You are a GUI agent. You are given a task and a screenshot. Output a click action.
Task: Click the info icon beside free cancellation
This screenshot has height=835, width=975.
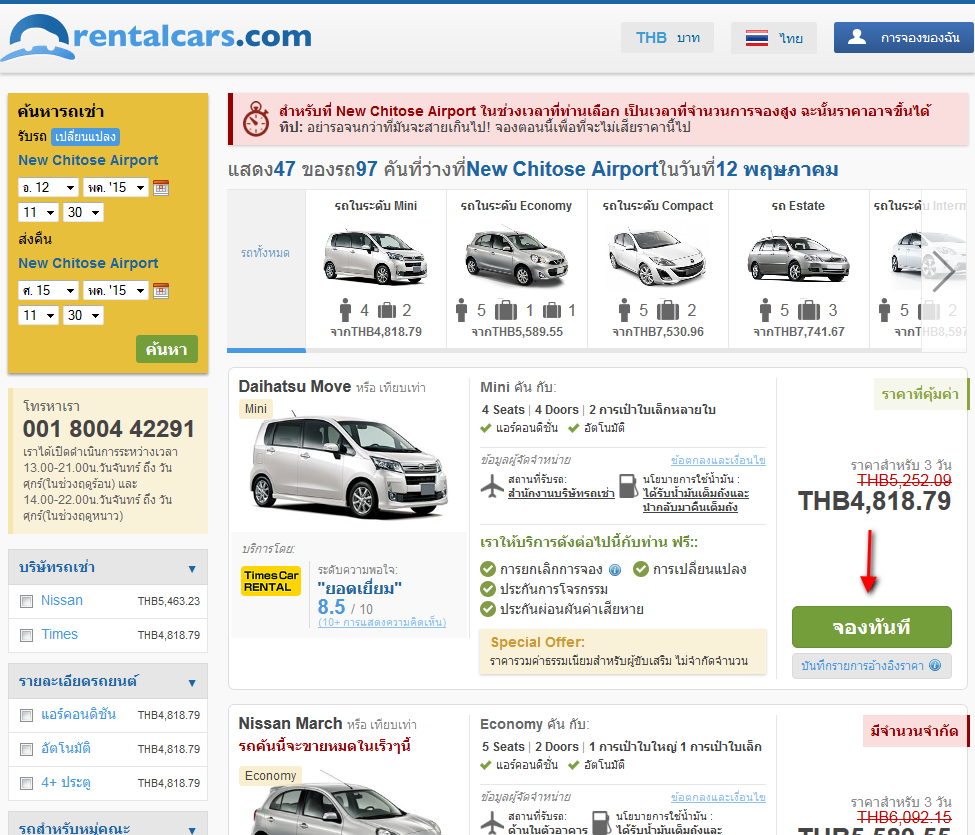pos(615,570)
